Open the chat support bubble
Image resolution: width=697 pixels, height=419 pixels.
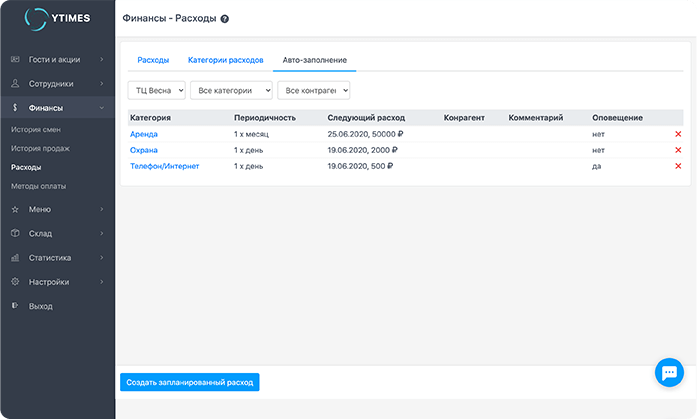[x=668, y=372]
